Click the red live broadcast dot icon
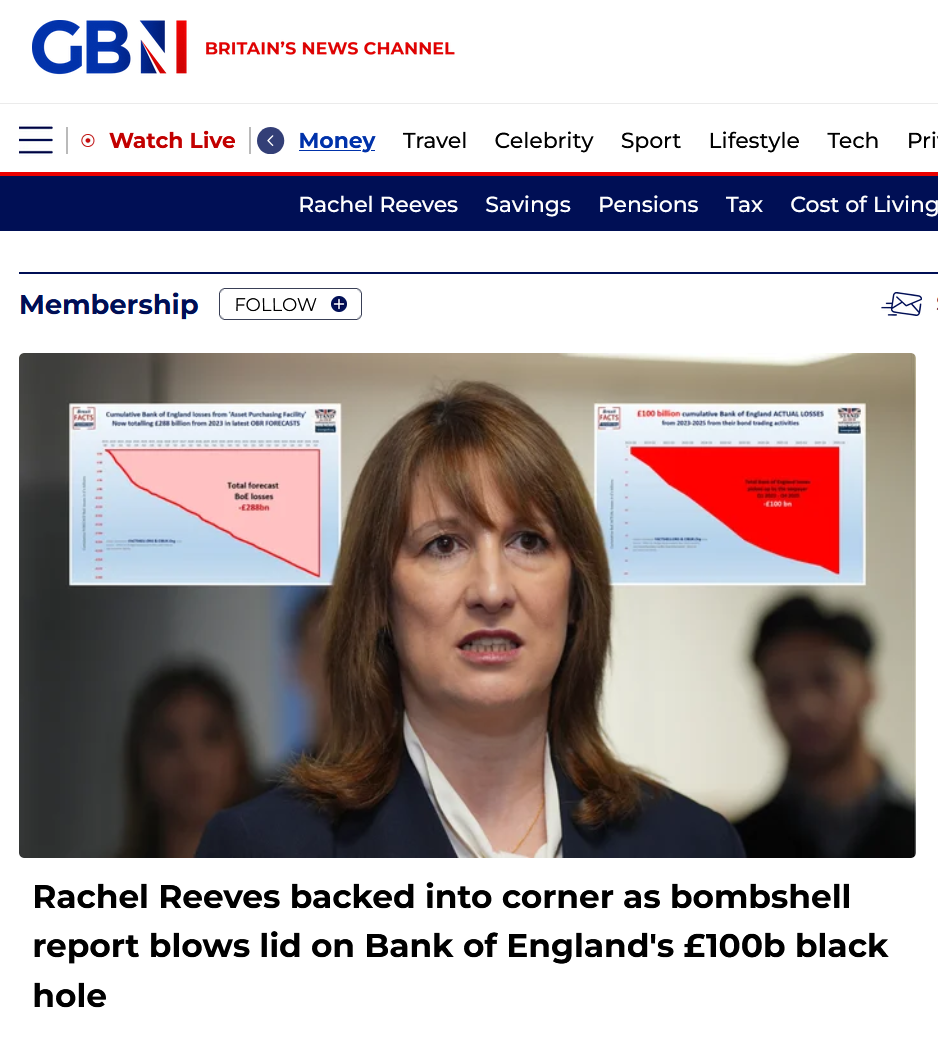 (88, 141)
